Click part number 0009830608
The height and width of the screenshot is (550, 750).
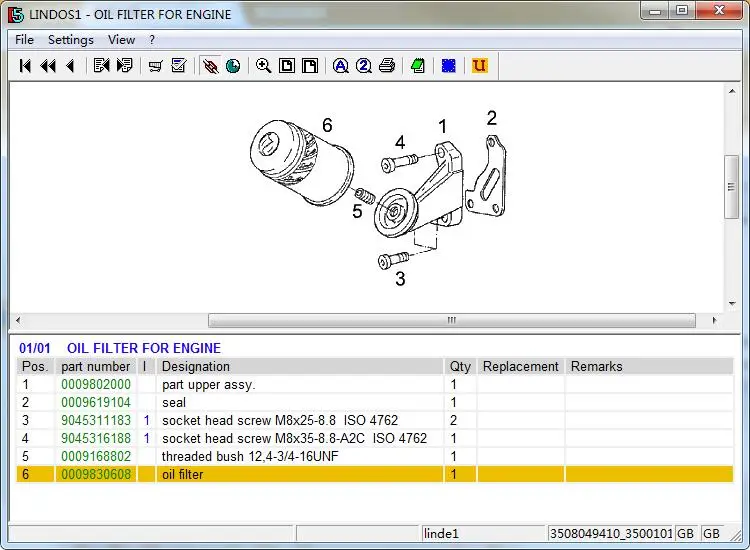click(x=96, y=474)
